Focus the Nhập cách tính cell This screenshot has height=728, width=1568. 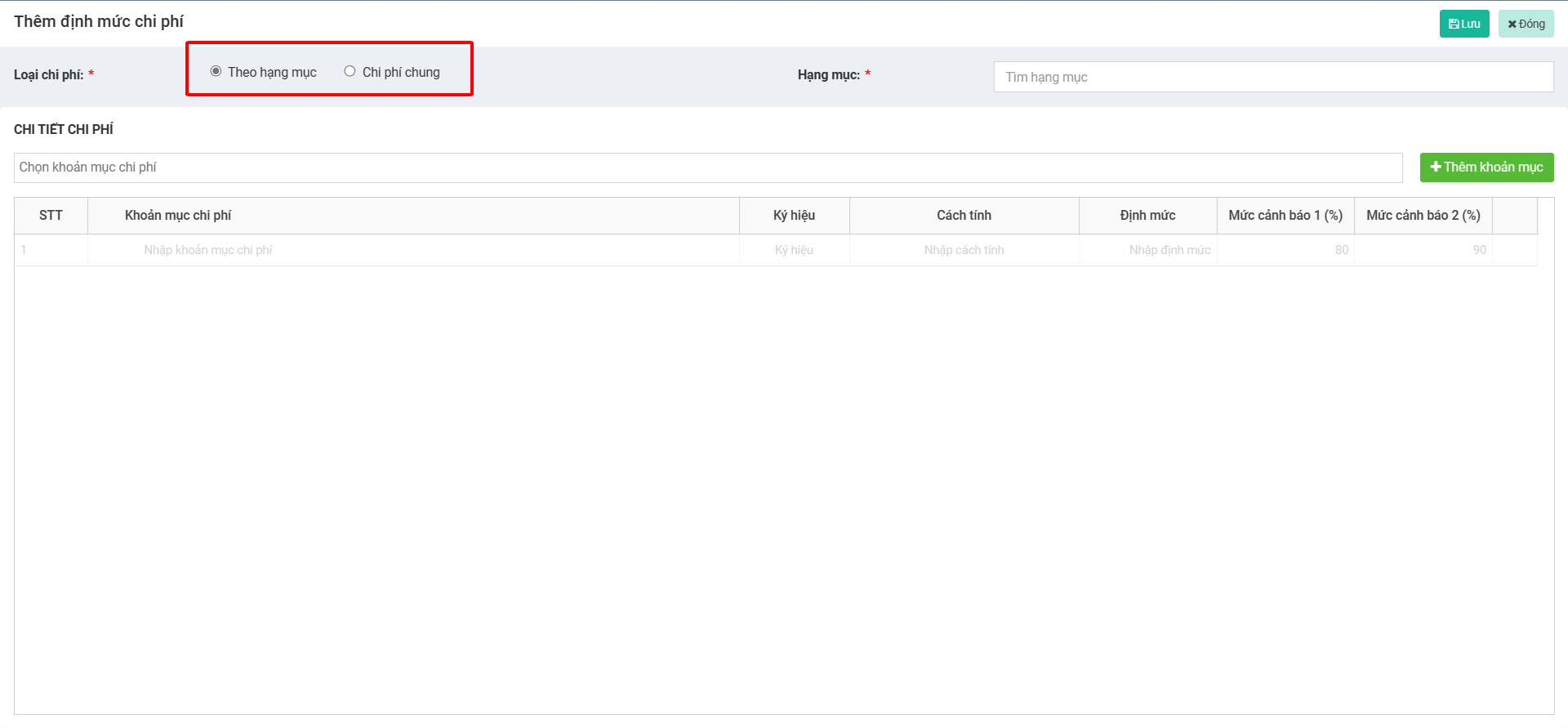pyautogui.click(x=964, y=250)
